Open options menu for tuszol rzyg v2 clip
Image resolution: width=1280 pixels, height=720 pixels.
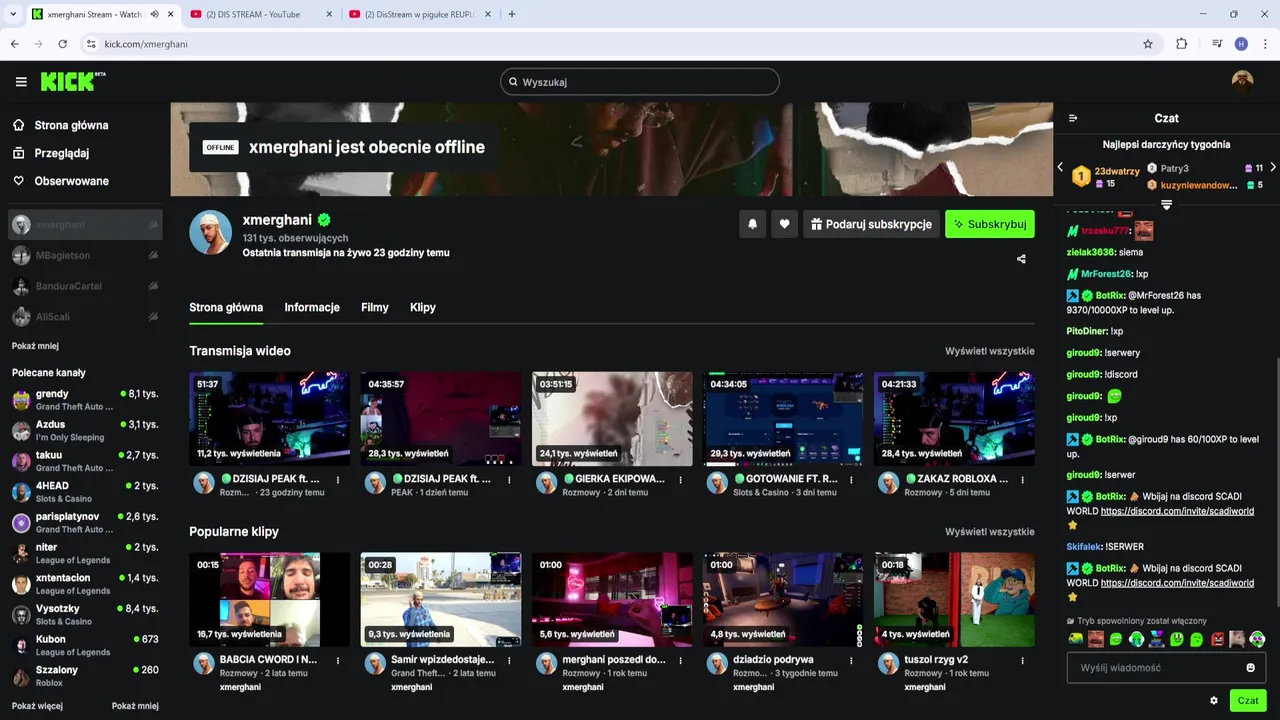pyautogui.click(x=1023, y=660)
